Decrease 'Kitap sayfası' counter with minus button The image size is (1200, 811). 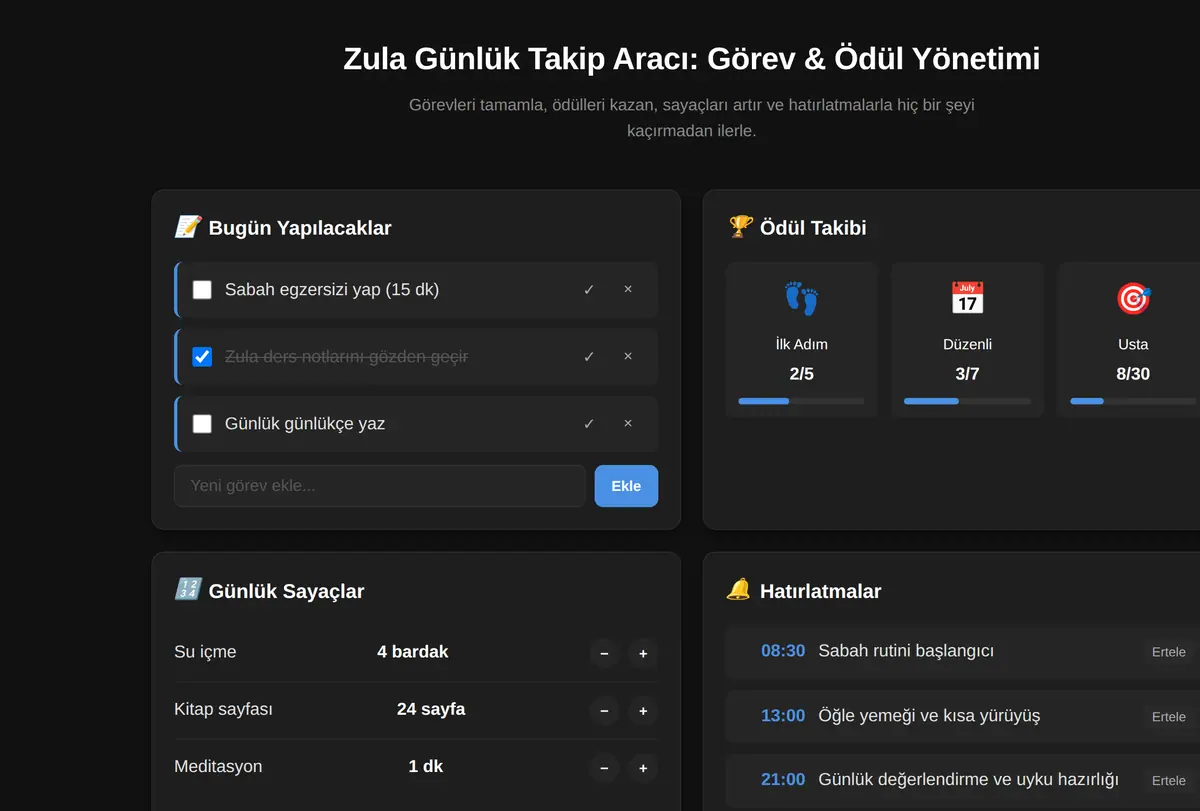click(x=604, y=711)
